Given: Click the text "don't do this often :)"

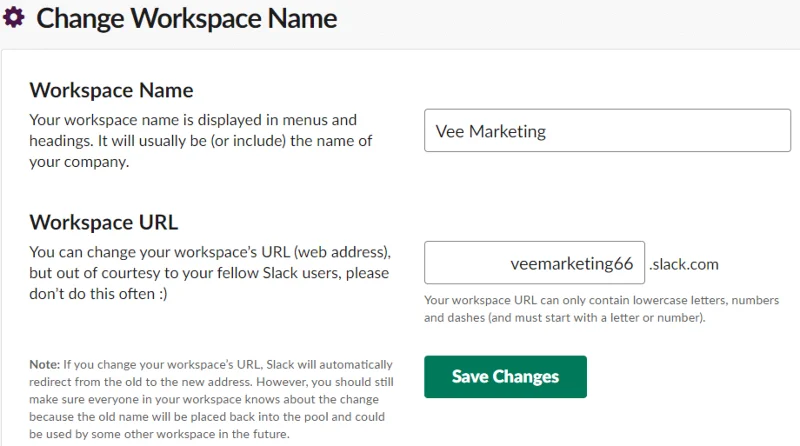Looking at the screenshot, I should click(98, 294).
